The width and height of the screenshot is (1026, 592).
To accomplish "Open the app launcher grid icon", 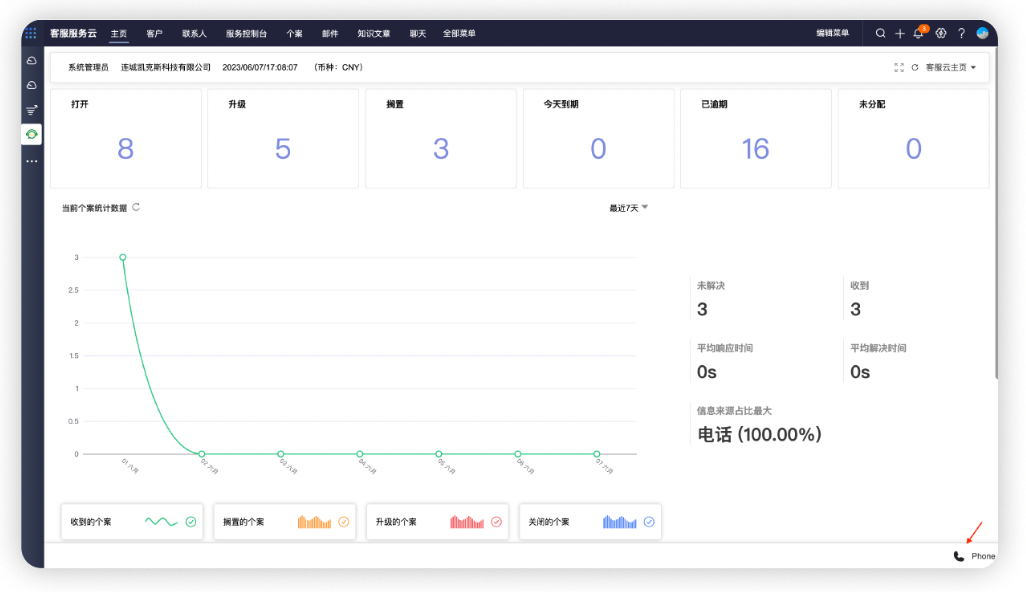I will [31, 33].
